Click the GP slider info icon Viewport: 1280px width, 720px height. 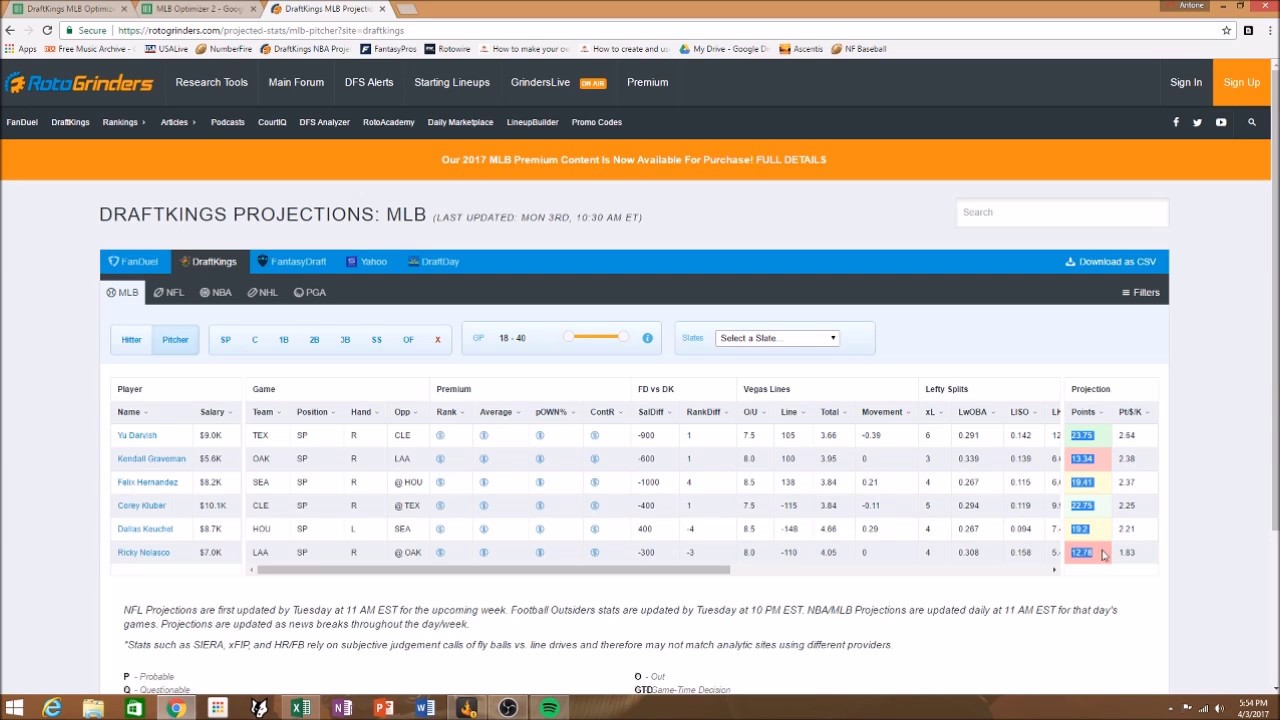click(x=647, y=338)
